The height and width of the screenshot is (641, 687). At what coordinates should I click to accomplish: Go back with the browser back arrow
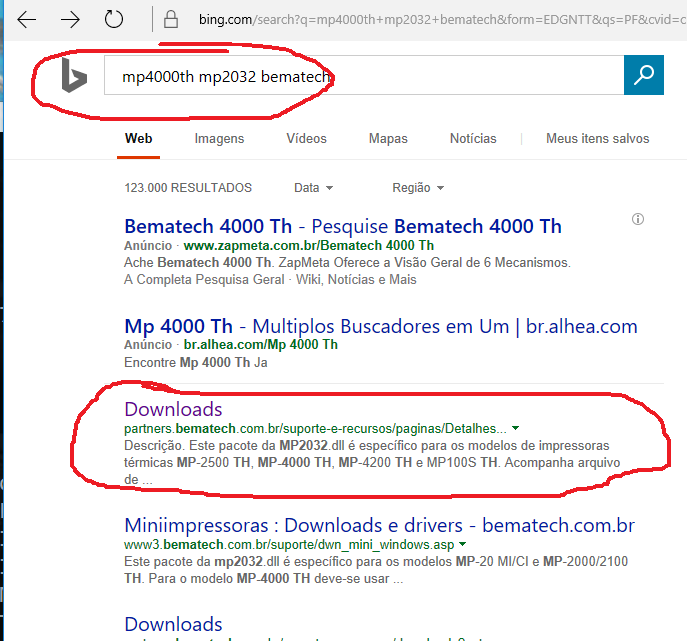pyautogui.click(x=27, y=20)
